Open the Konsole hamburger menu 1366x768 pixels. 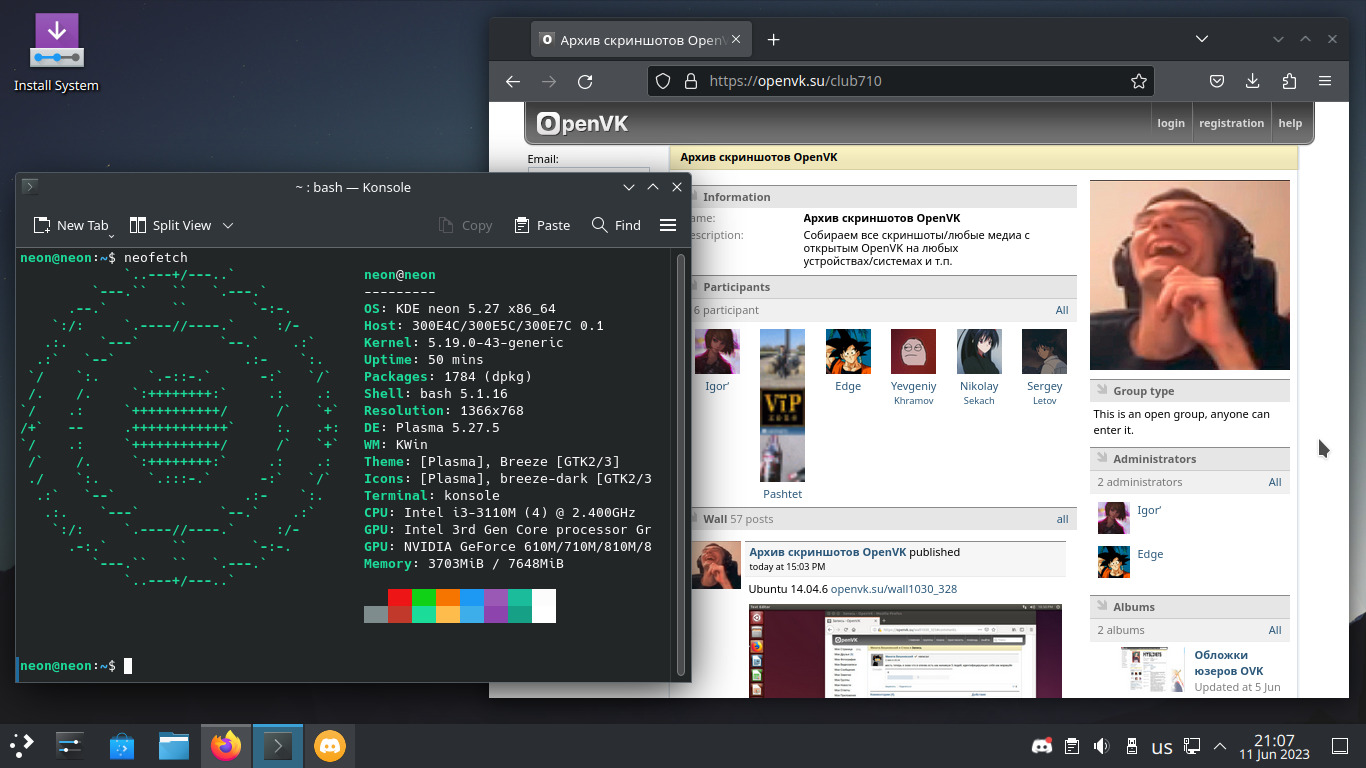(668, 225)
